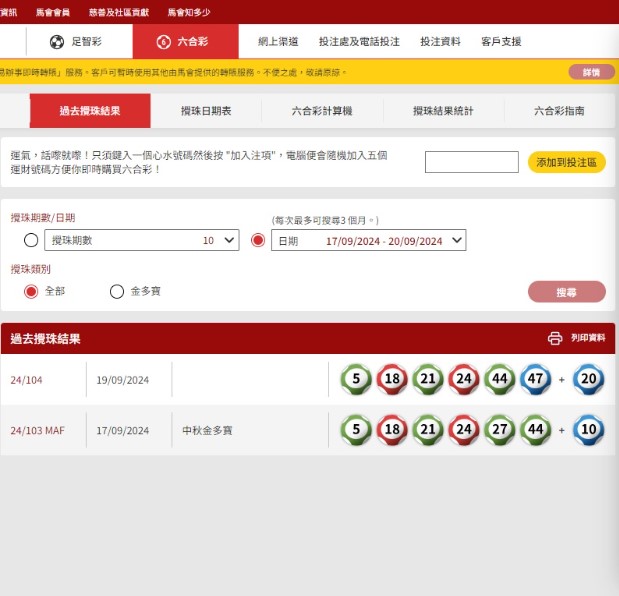Image resolution: width=619 pixels, height=596 pixels.
Task: Click red ball 18 in draw 24/104
Action: coord(391,379)
